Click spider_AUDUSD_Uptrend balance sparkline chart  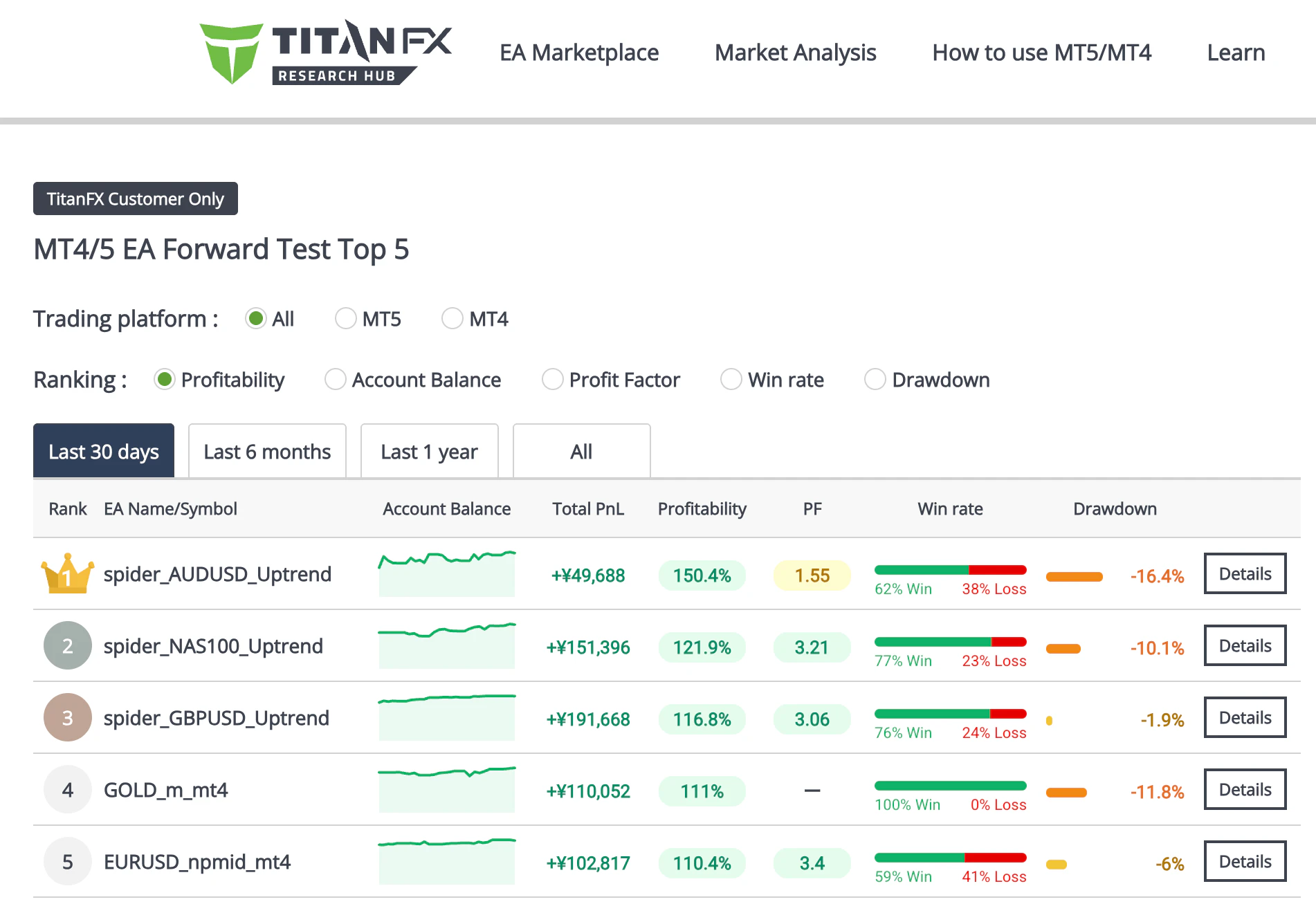pos(446,574)
